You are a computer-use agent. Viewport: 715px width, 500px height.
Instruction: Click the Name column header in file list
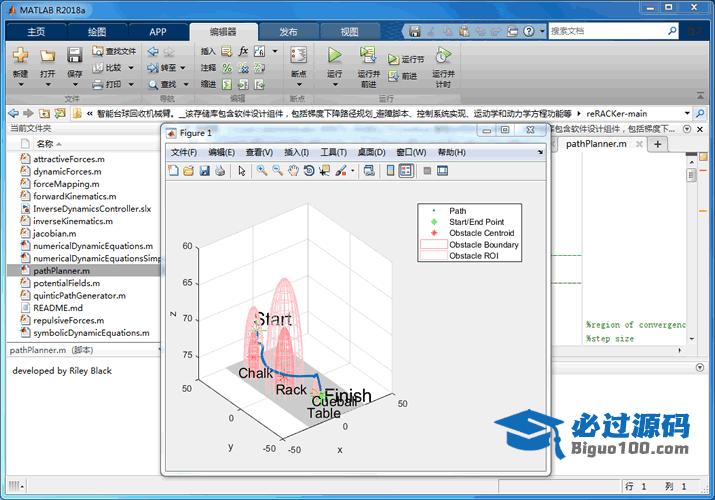(x=45, y=144)
